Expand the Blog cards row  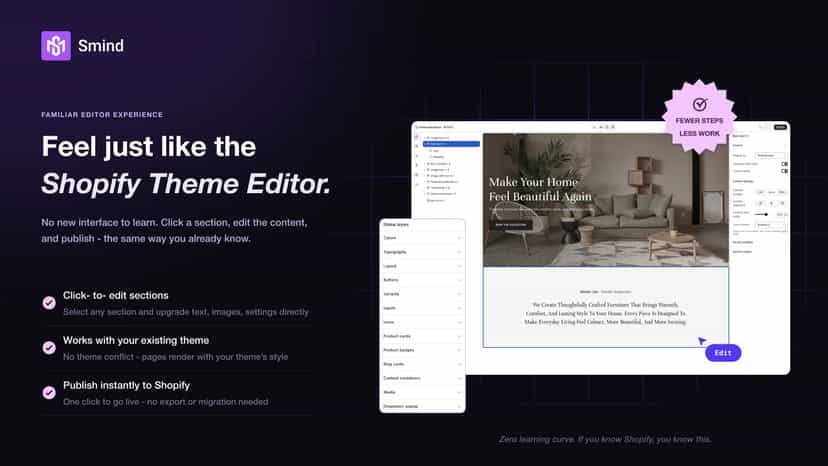click(x=422, y=364)
